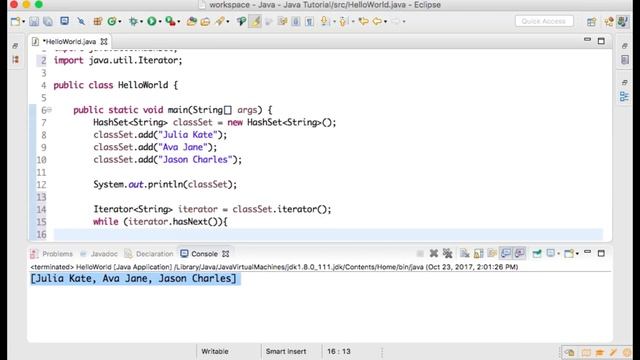Click cursor position '16 : 13' status
Screen dimensions: 640x360
[x=339, y=351]
